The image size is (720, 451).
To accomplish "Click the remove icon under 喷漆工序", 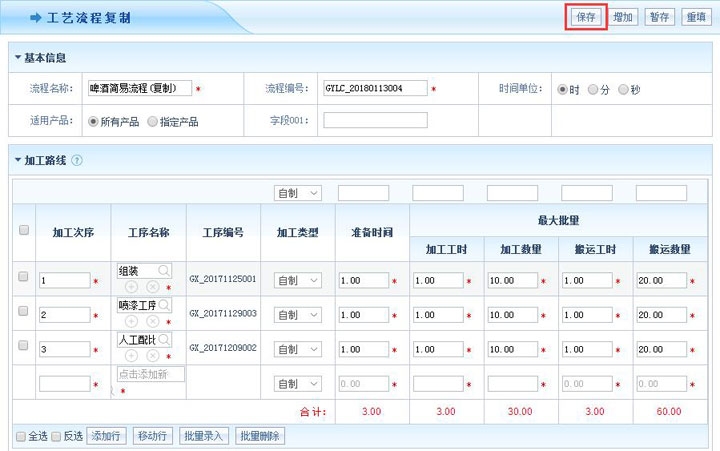I will (152, 321).
